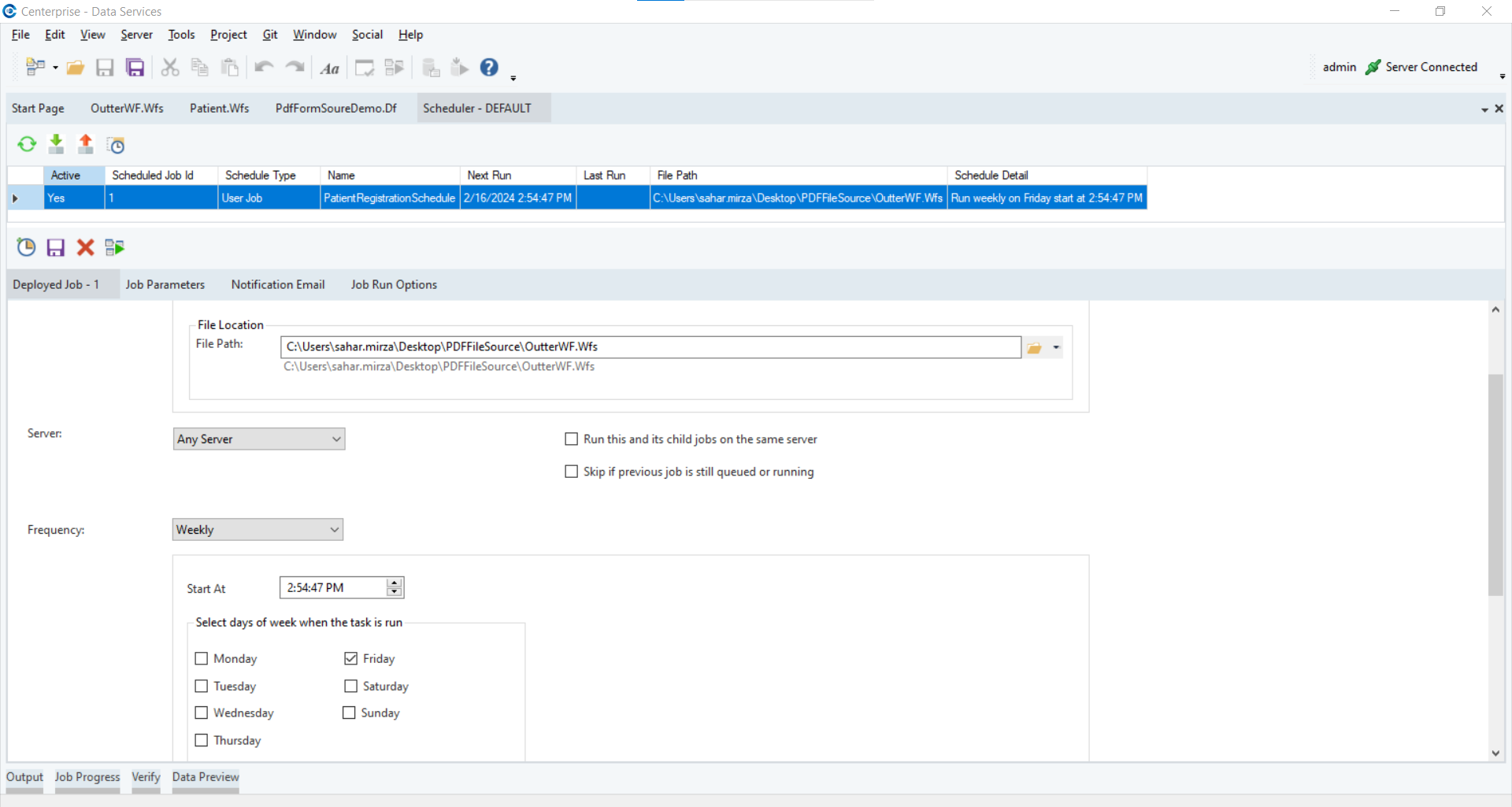This screenshot has height=807, width=1512.
Task: Open the blue help question mark icon
Action: click(x=489, y=68)
